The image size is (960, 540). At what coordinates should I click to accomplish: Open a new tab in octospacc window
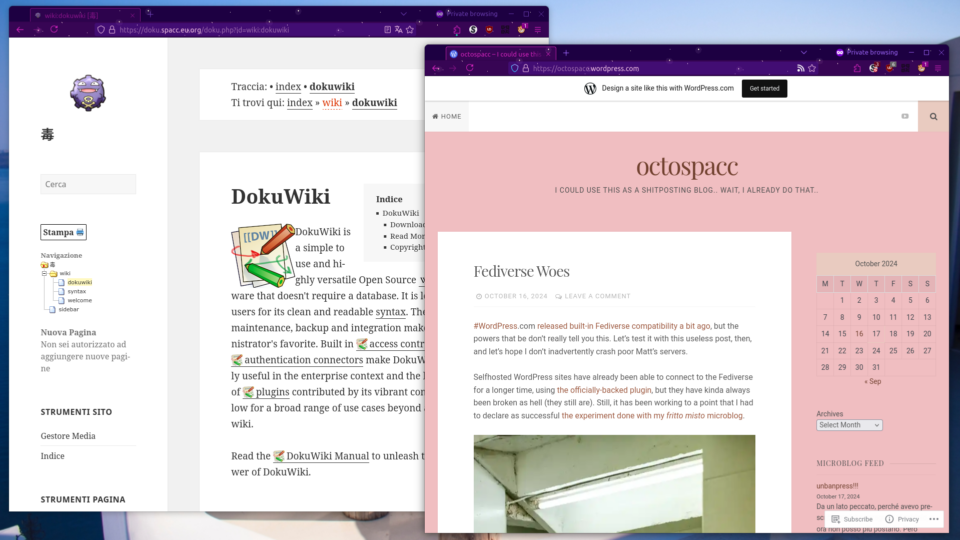(566, 53)
